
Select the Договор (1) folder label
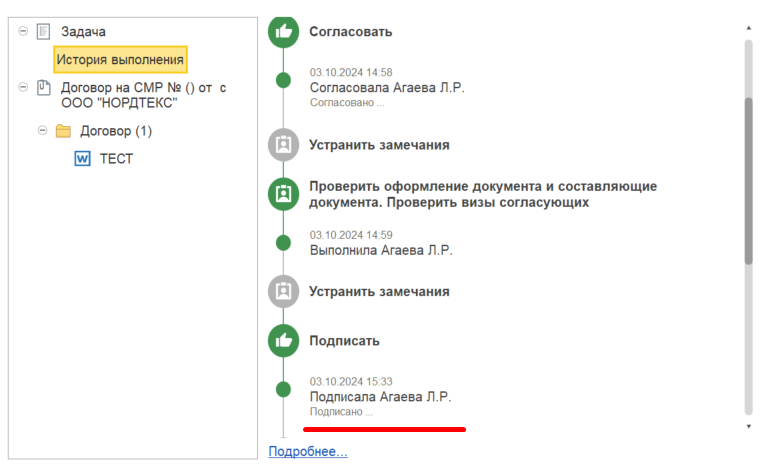coord(116,131)
